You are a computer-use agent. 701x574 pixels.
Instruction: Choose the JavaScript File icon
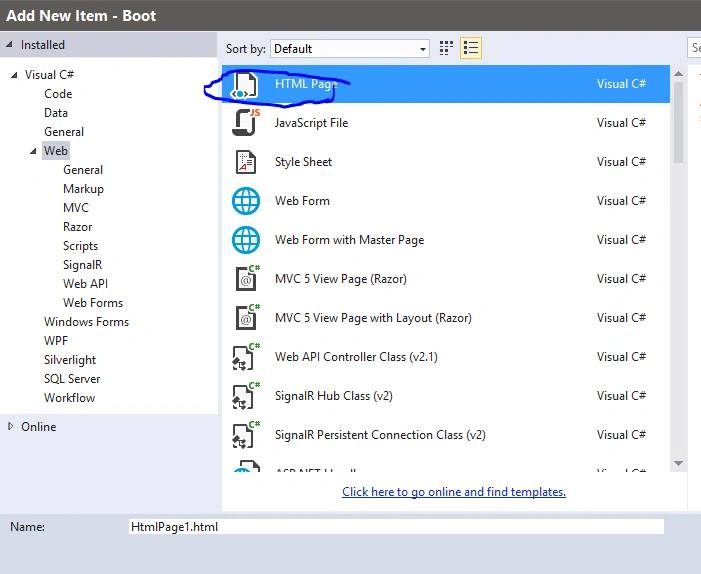(x=245, y=122)
